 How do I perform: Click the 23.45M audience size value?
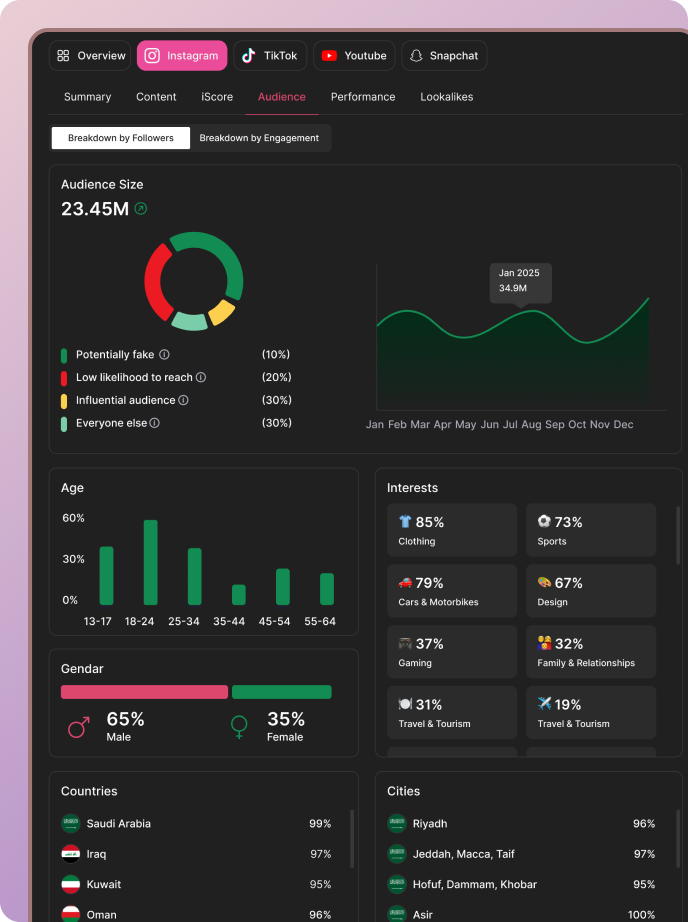95,209
